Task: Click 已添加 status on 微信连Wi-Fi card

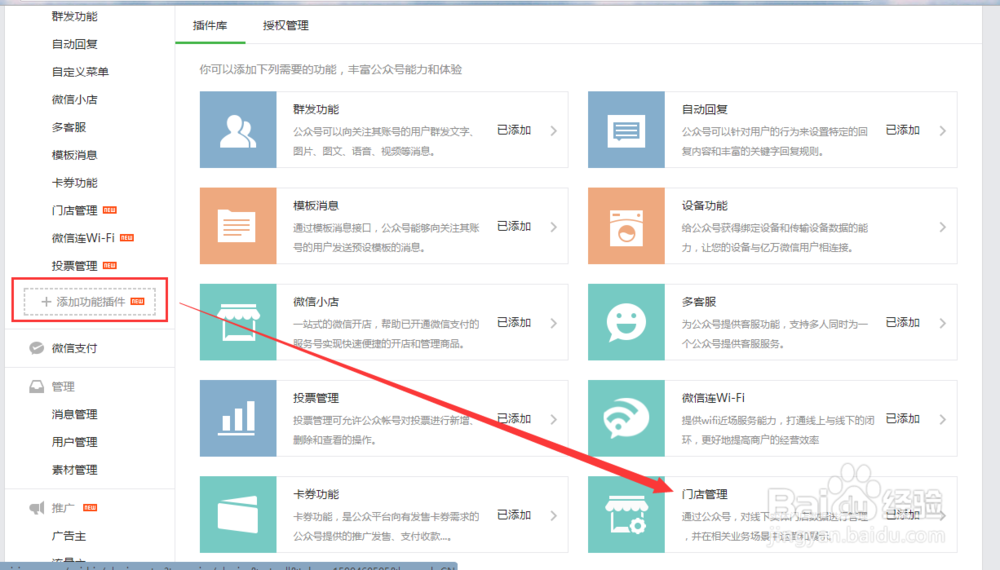Action: pos(902,419)
